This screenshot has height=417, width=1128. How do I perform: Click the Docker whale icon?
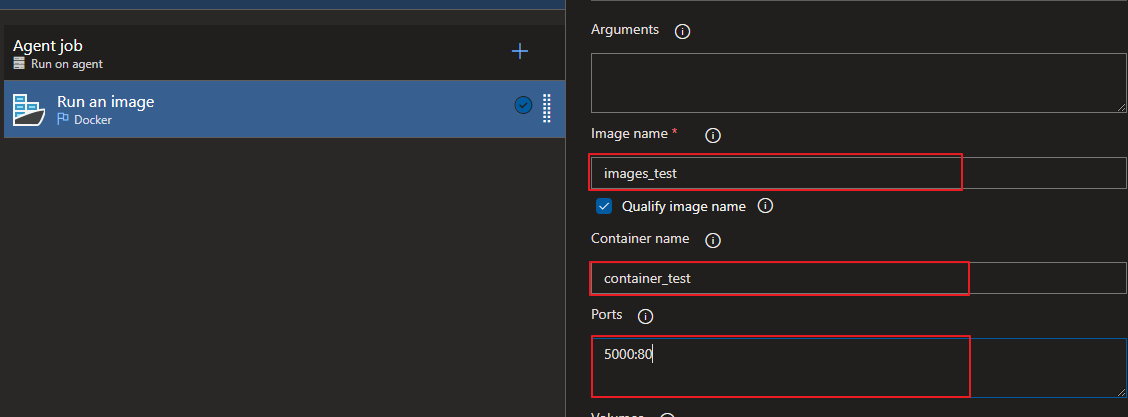pos(28,109)
